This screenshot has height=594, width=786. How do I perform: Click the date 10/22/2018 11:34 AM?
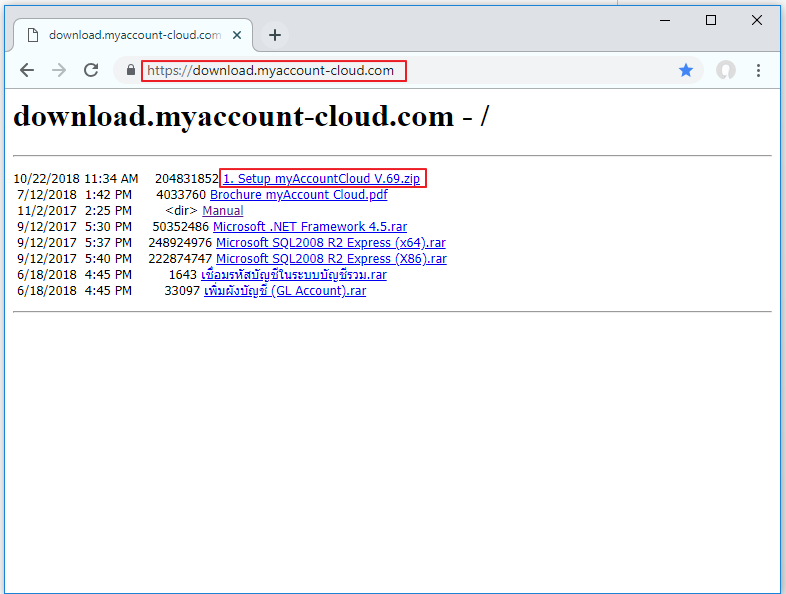click(76, 178)
